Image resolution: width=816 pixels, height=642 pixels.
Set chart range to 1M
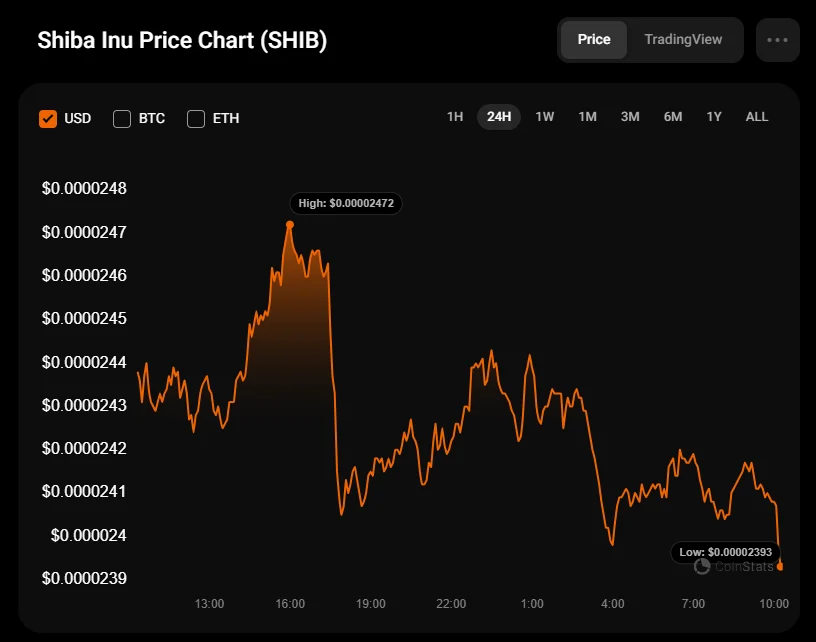tap(587, 117)
